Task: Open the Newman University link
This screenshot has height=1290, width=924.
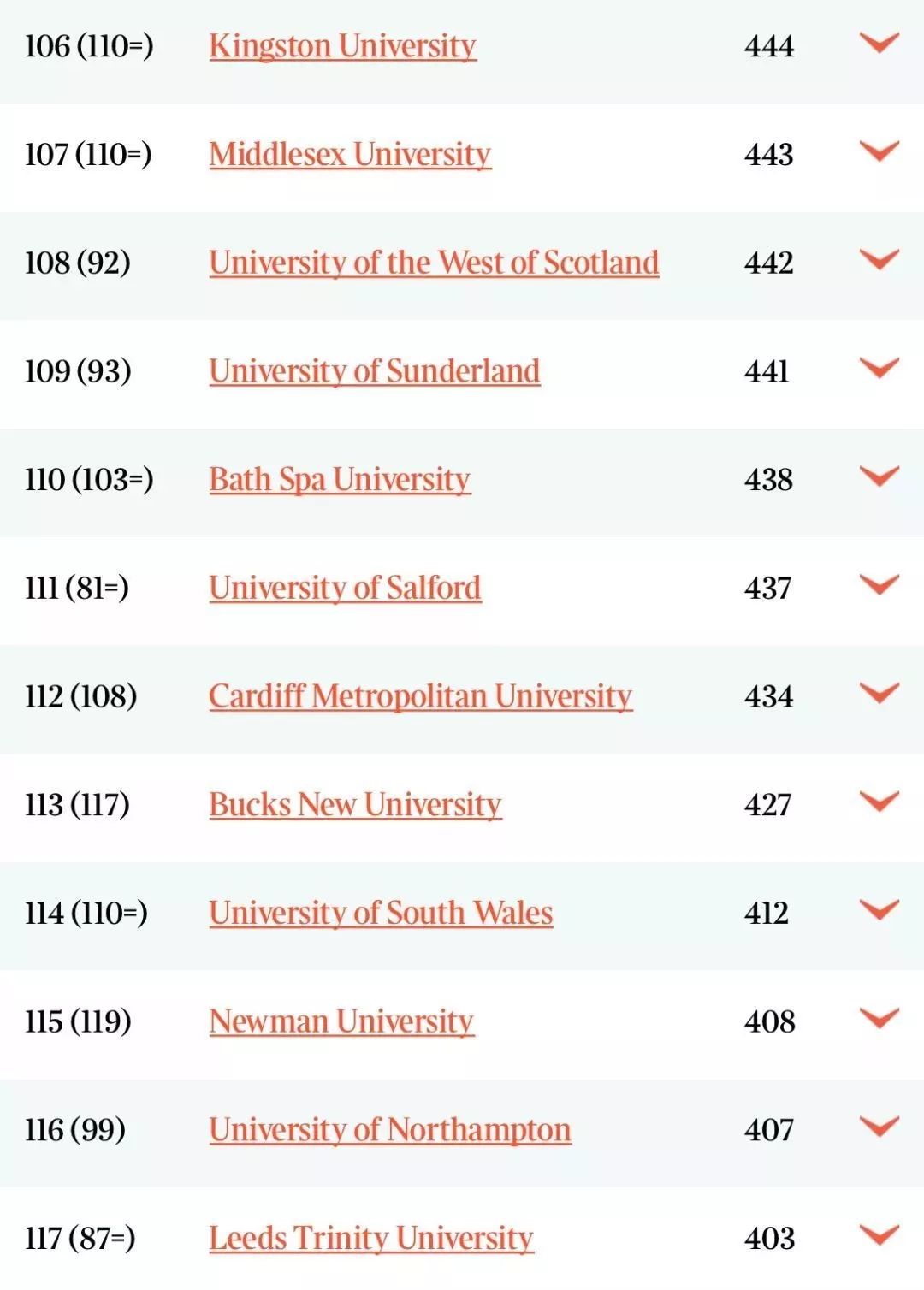Action: click(x=341, y=1021)
